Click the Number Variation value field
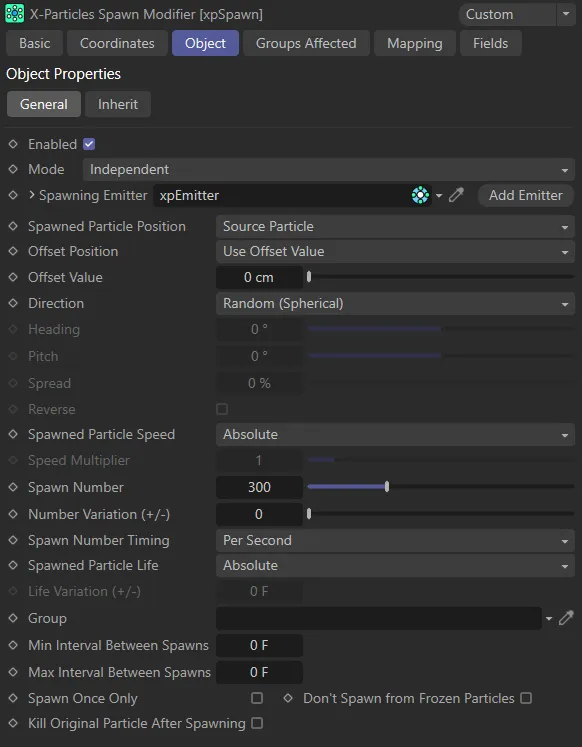Viewport: 582px width, 747px height. point(259,514)
